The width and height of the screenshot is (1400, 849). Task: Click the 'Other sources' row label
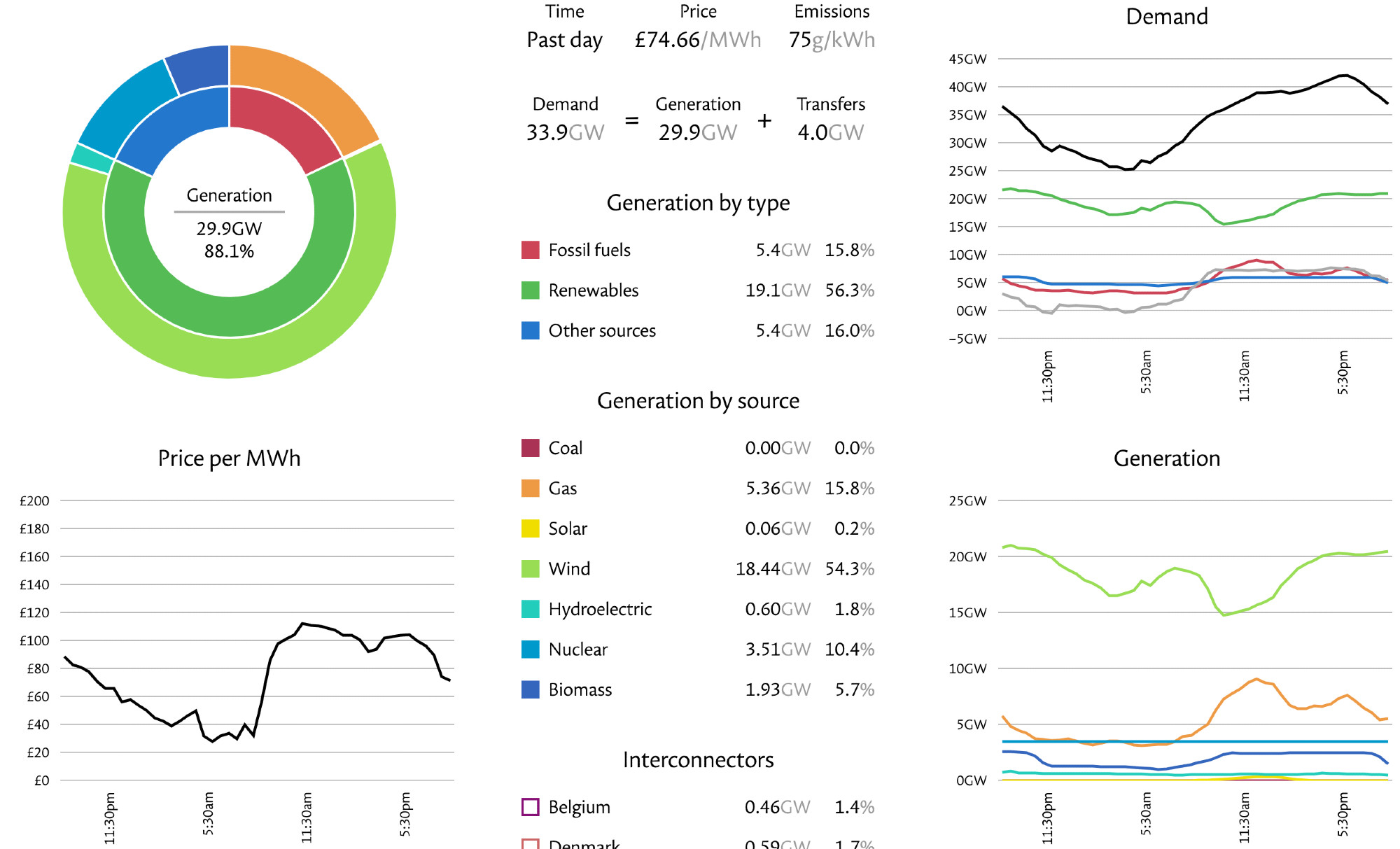(x=602, y=330)
